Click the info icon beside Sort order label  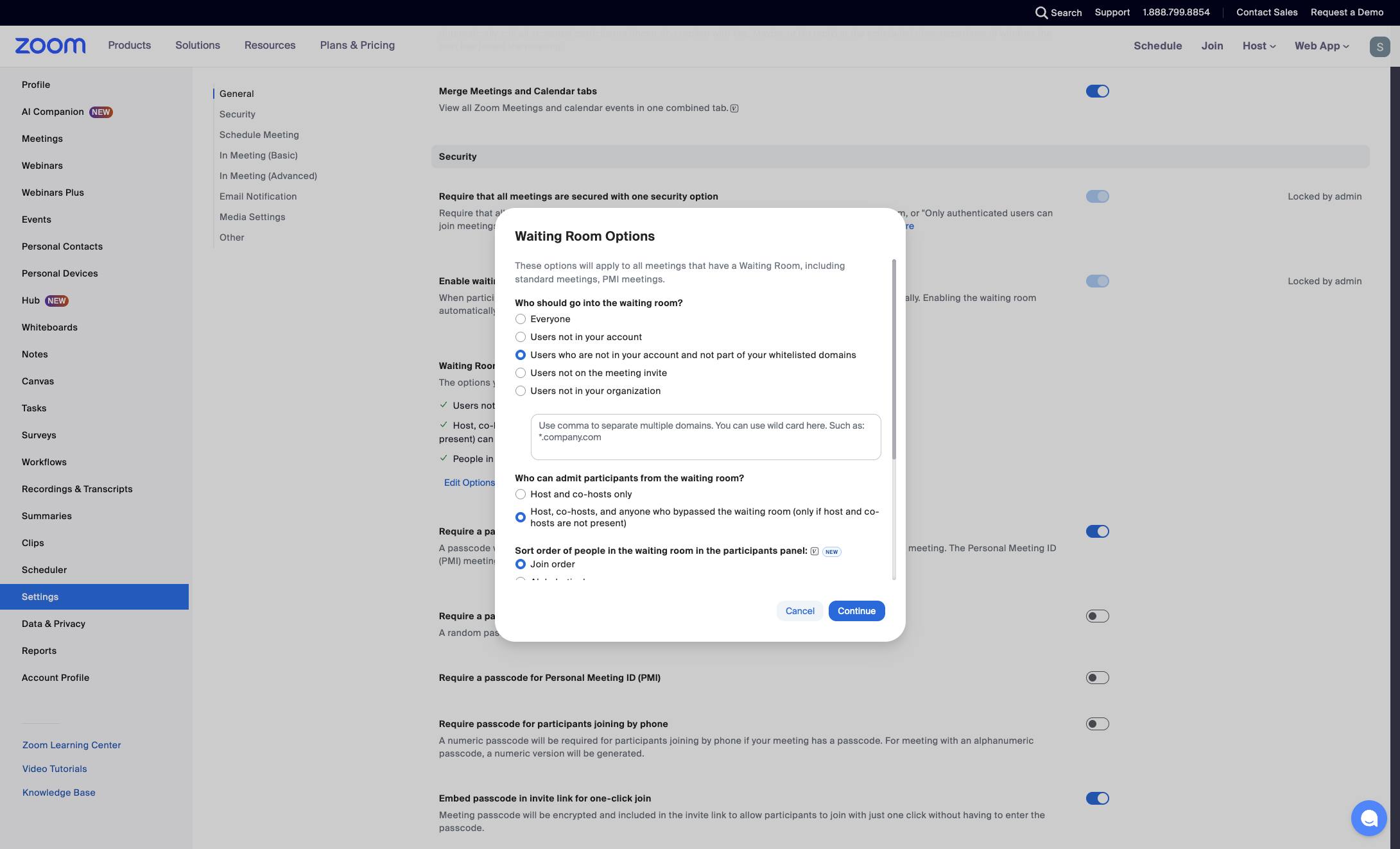(x=814, y=551)
